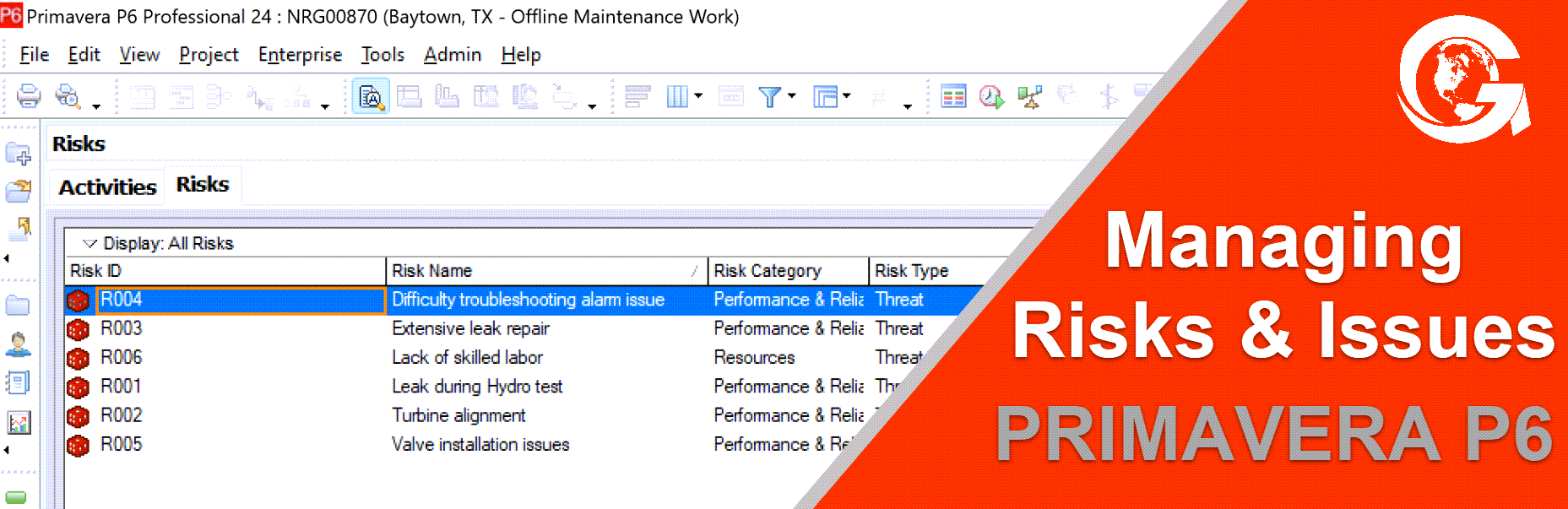Viewport: 1568px width, 509px height.
Task: Click the Add new project sidebar icon
Action: point(19,154)
